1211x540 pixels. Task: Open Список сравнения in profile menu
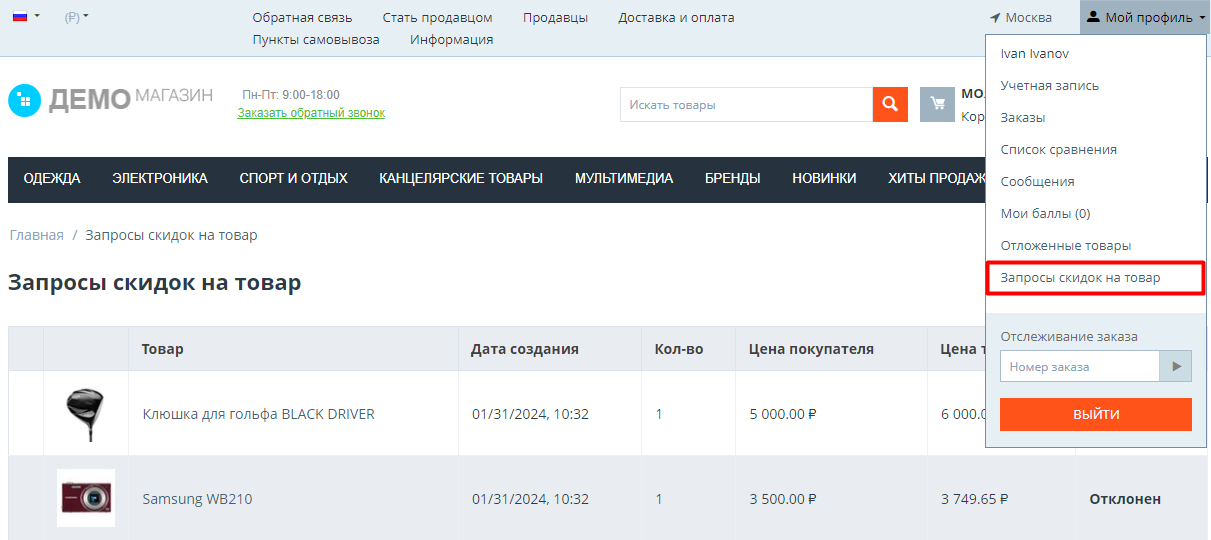[1058, 149]
